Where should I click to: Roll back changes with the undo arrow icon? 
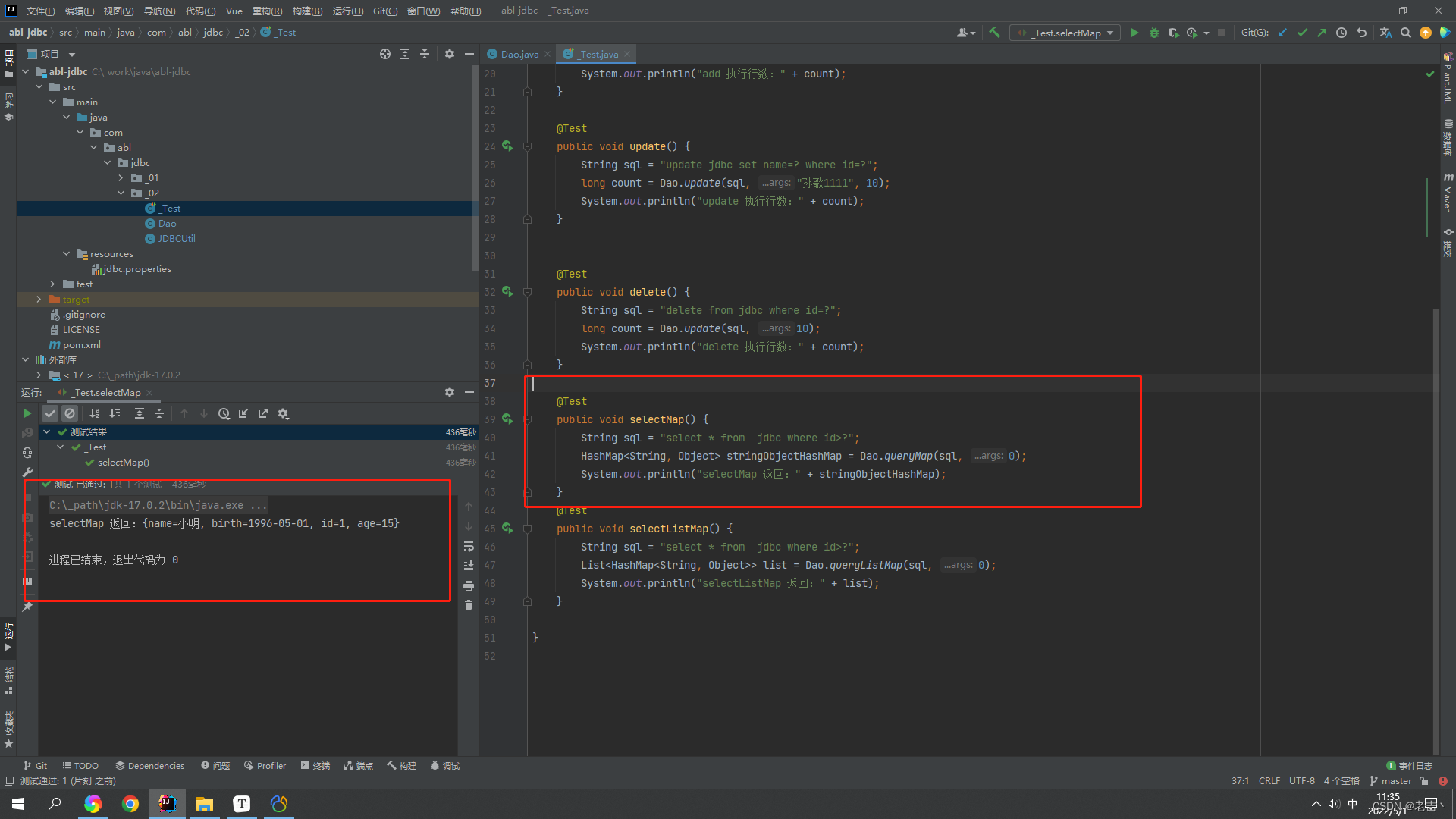1361,33
